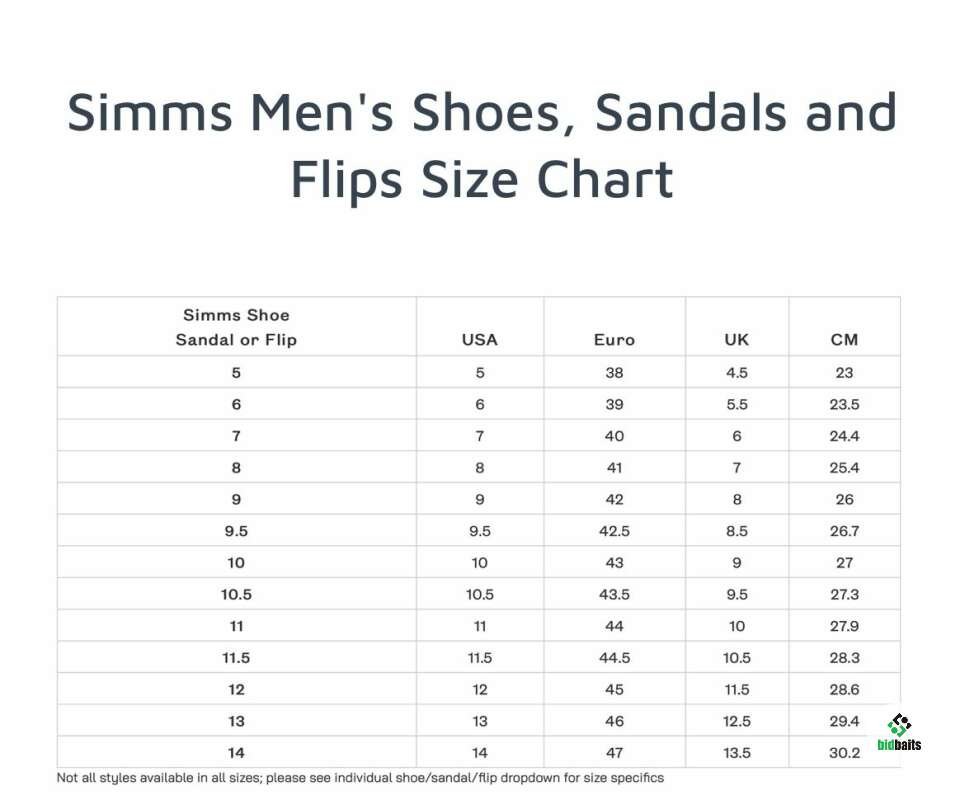
Task: Click the UK 10.5 cell
Action: (737, 658)
